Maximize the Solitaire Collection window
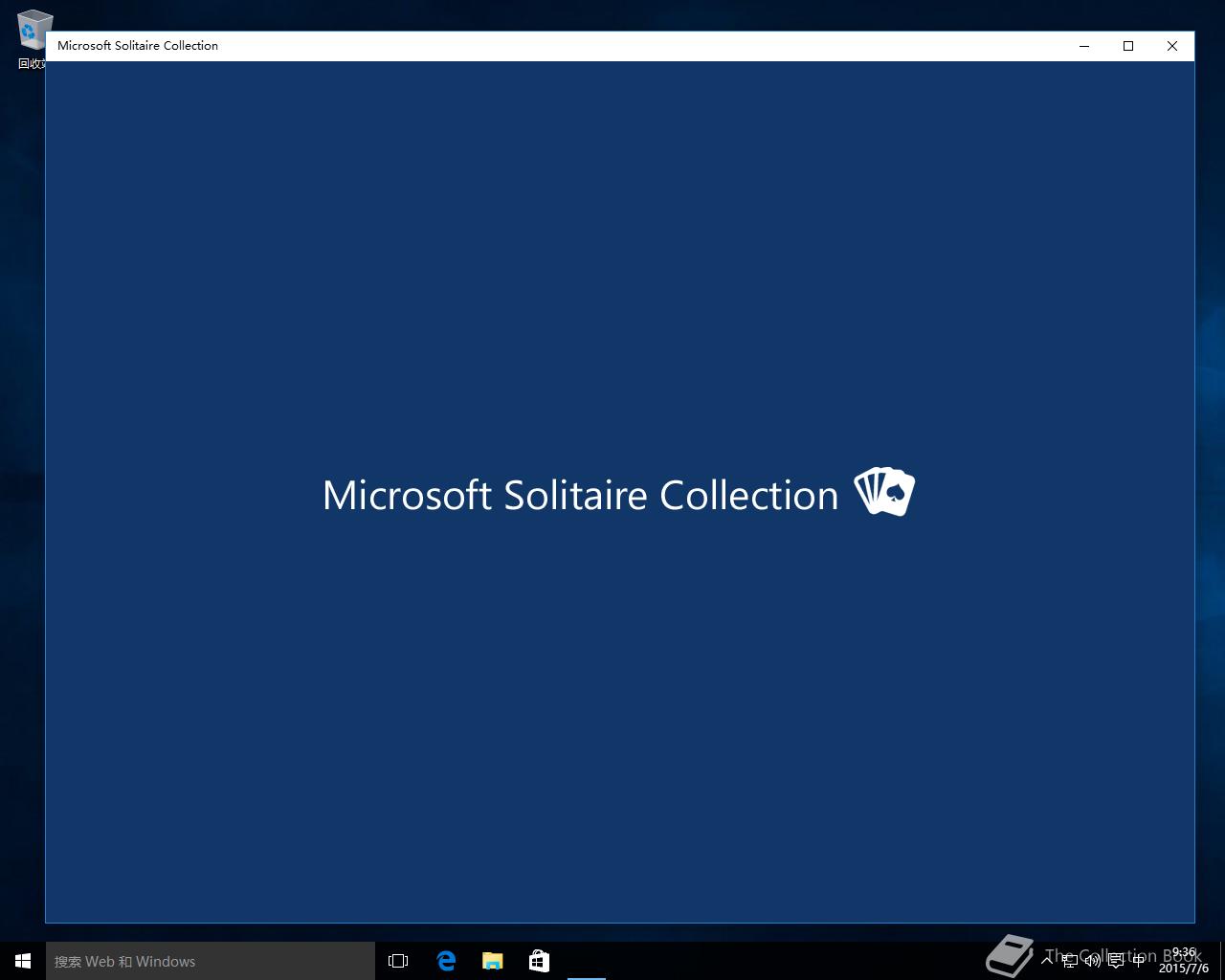The height and width of the screenshot is (980, 1225). tap(1128, 46)
